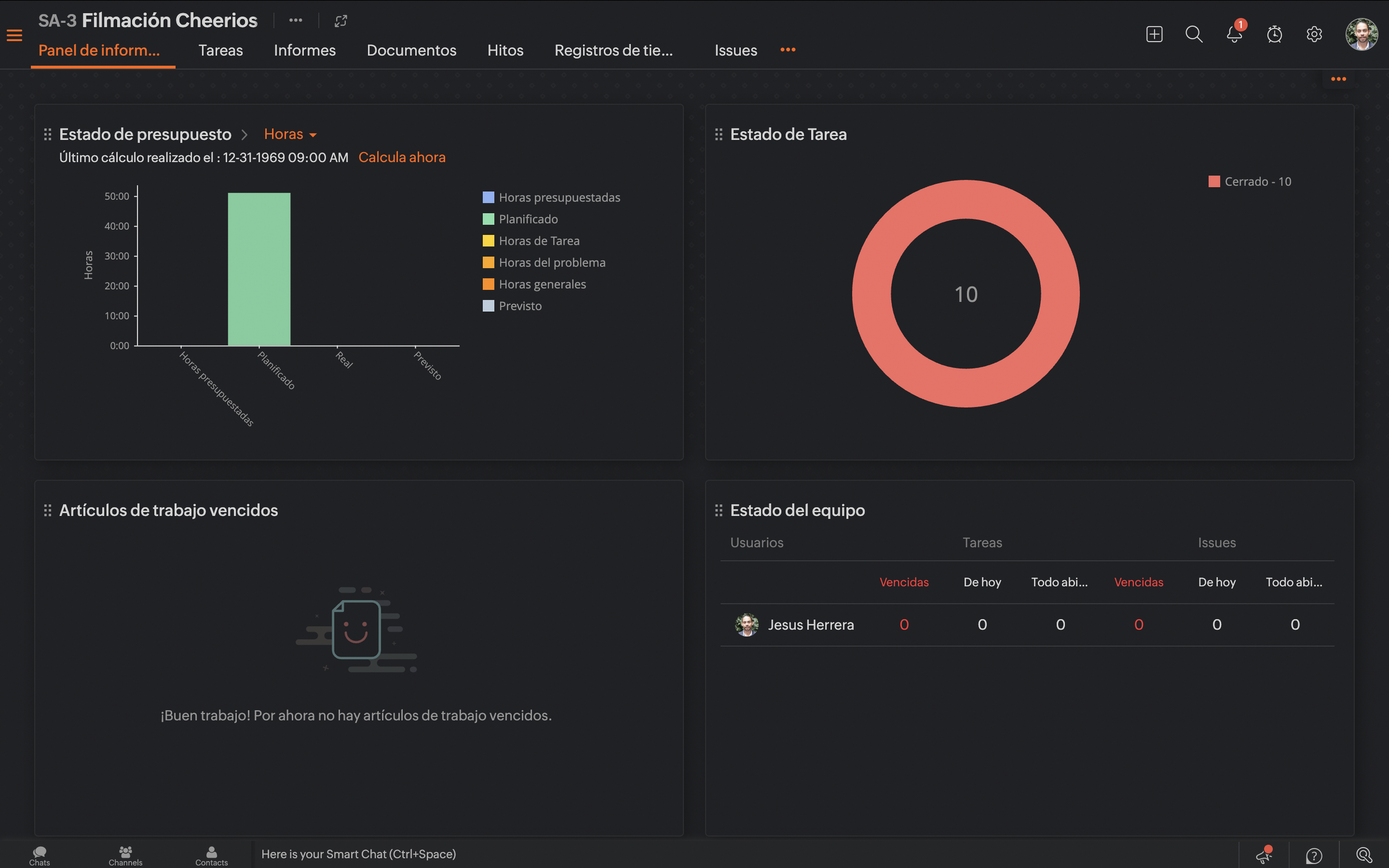Open the settings gear icon
Image resolution: width=1389 pixels, height=868 pixels.
(1314, 34)
